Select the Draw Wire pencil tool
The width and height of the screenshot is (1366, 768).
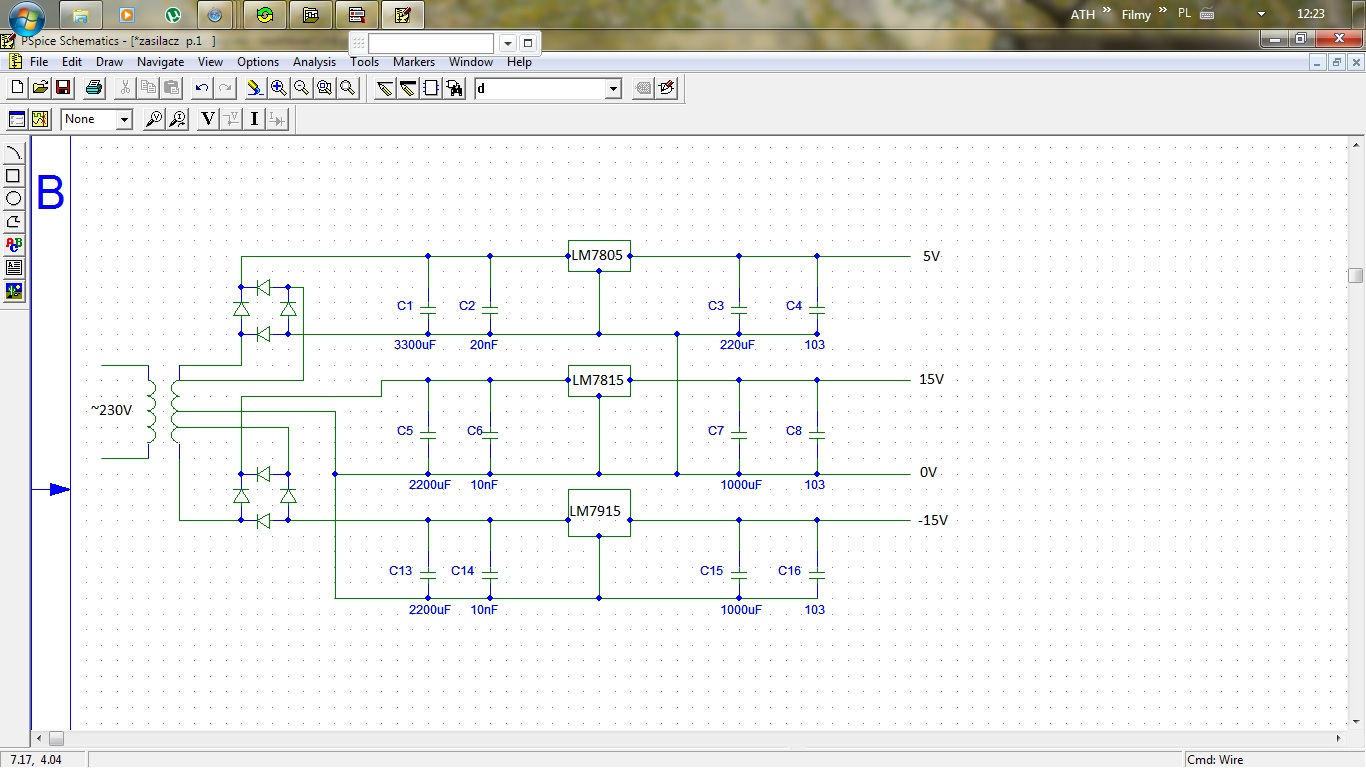385,89
